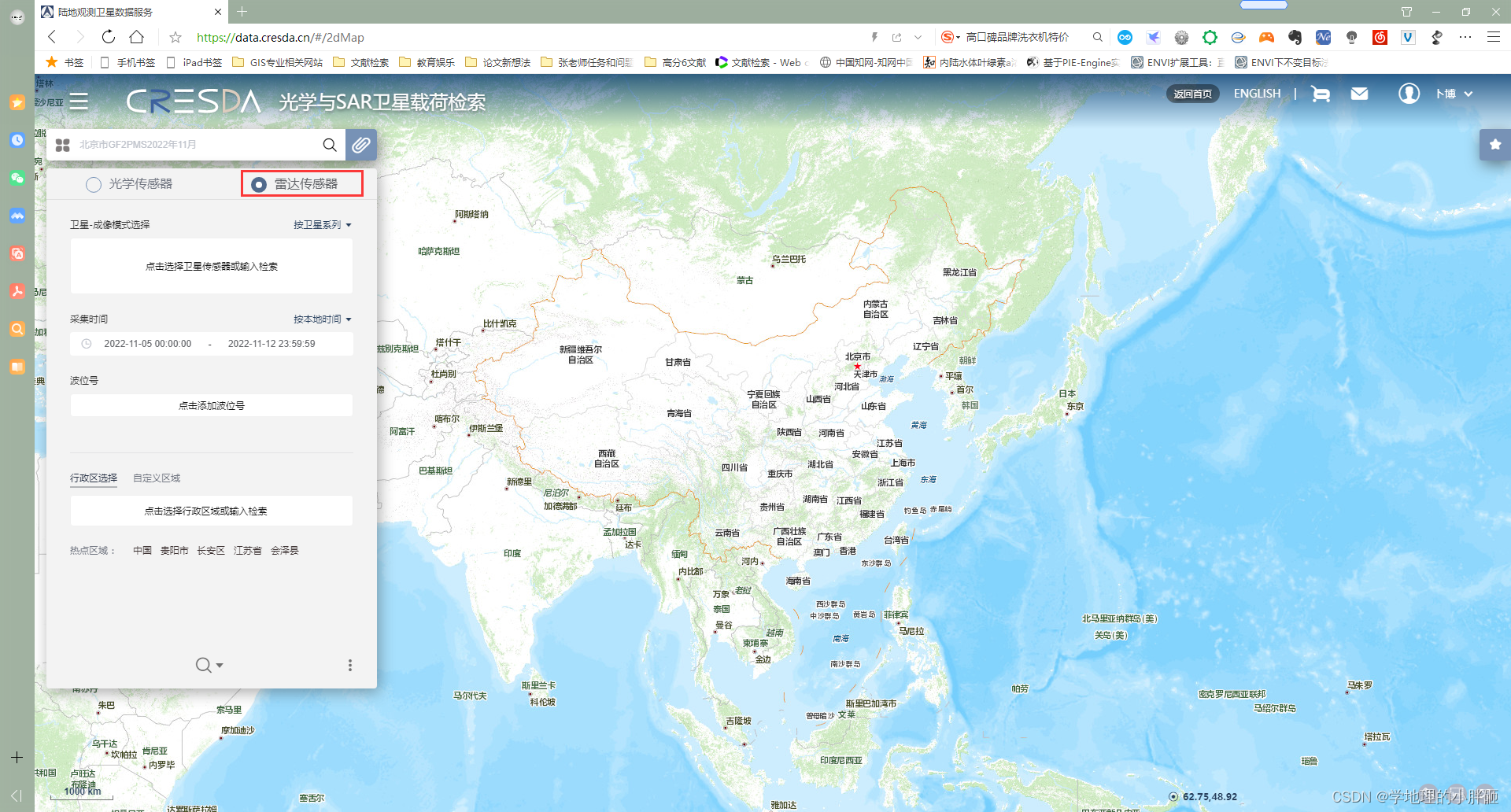Click the clock icon in date range field

(x=87, y=344)
